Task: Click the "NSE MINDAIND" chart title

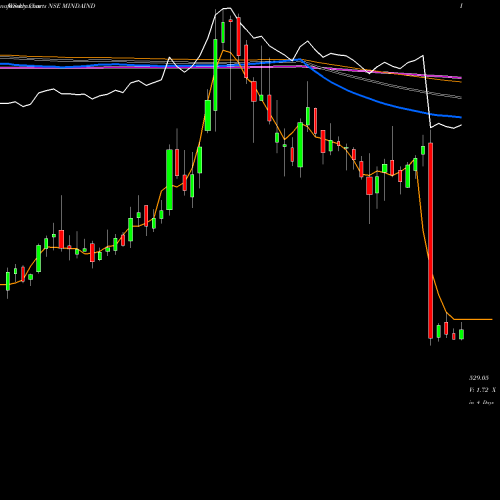Action: point(72,6)
